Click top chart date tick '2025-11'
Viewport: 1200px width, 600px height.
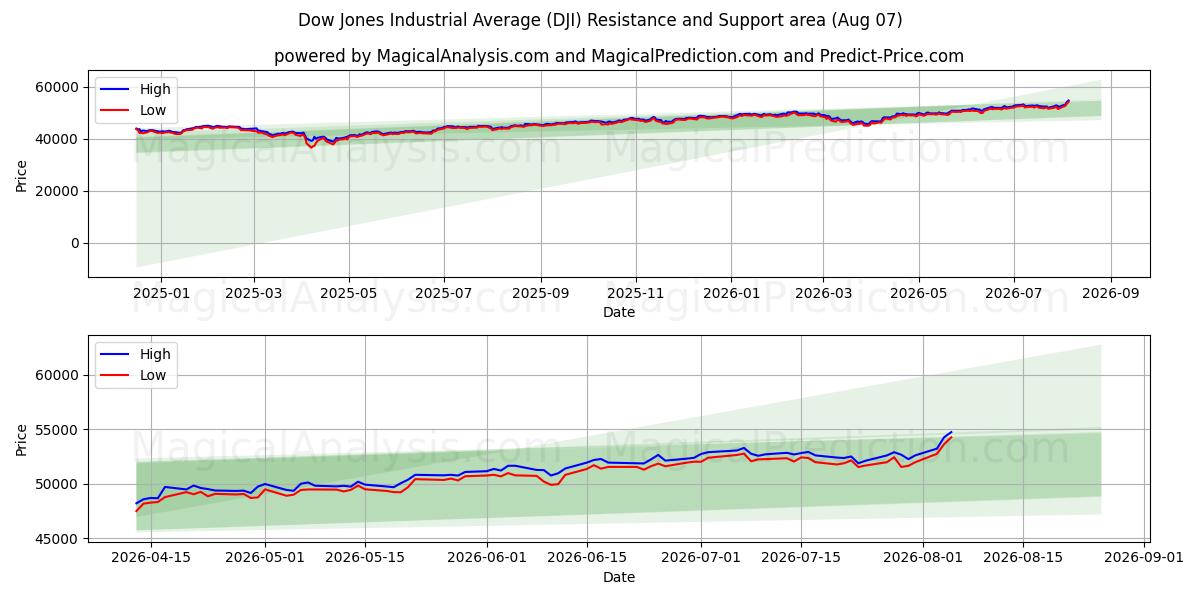(x=636, y=294)
